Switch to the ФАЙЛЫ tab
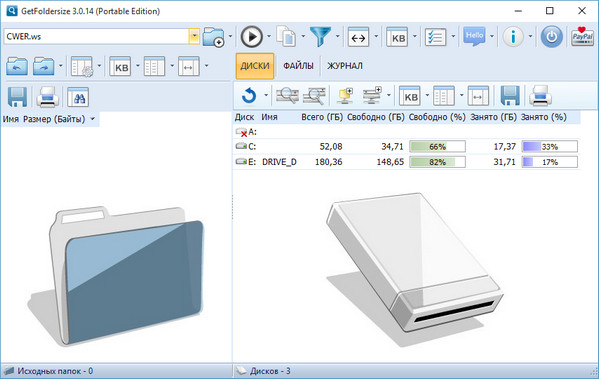 (x=298, y=66)
